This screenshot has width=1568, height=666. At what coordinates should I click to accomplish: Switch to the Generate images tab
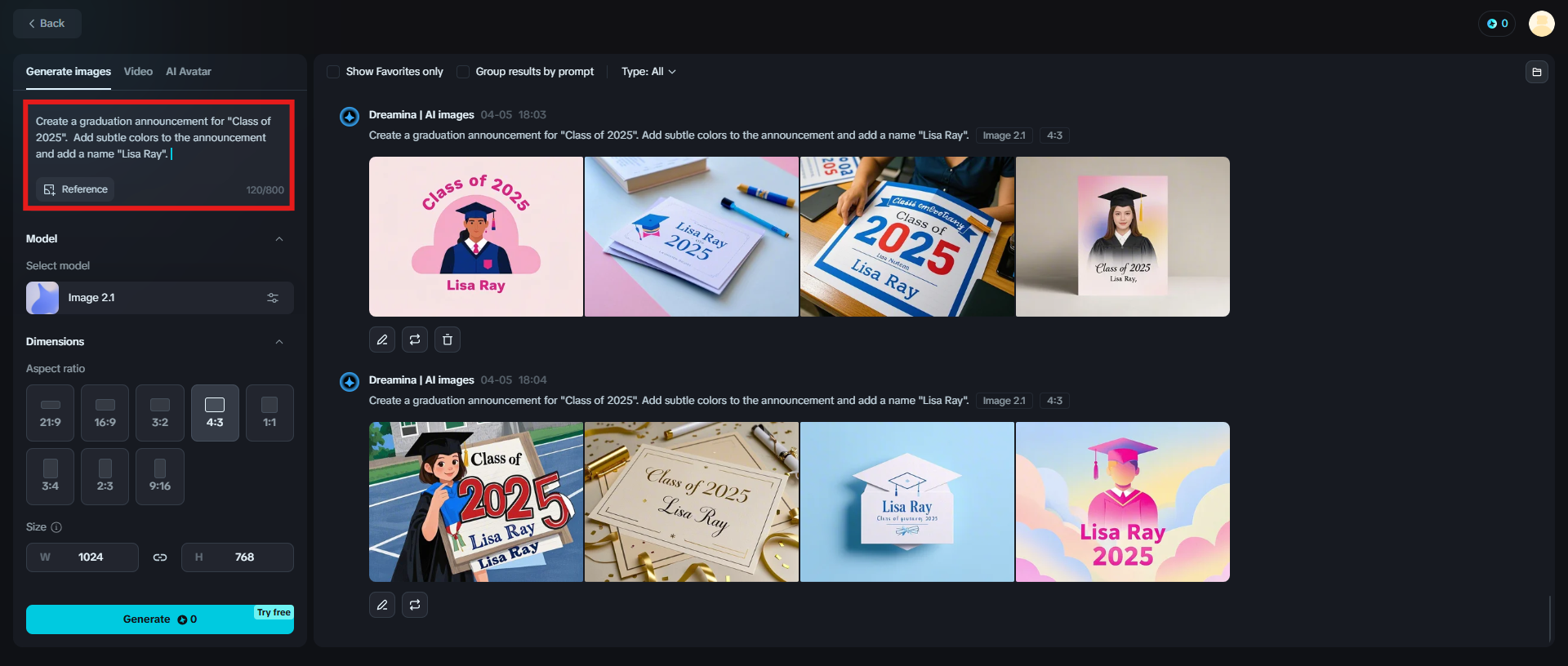69,72
